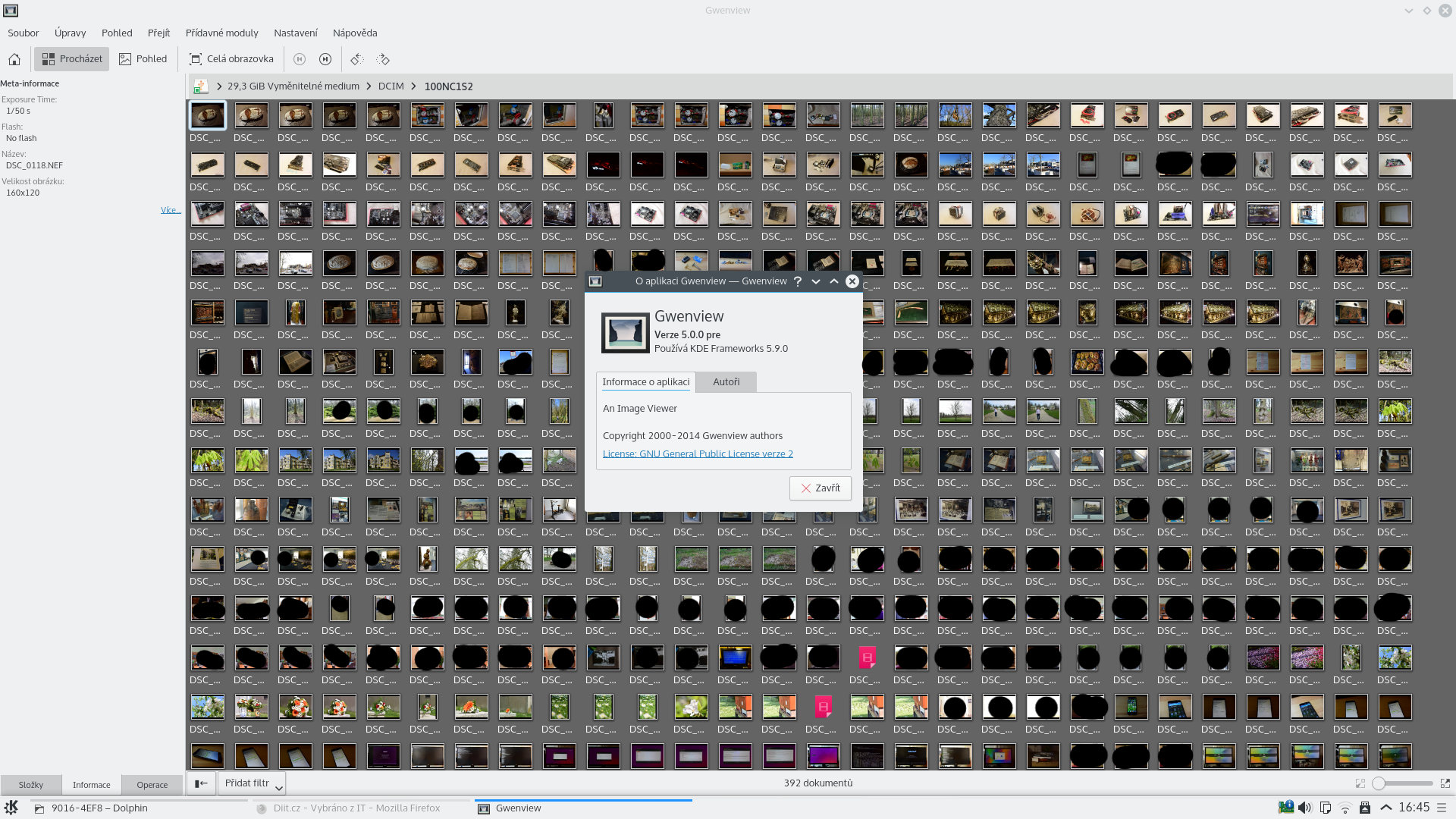Click the Gwenview logo in the About dialog

(x=625, y=332)
